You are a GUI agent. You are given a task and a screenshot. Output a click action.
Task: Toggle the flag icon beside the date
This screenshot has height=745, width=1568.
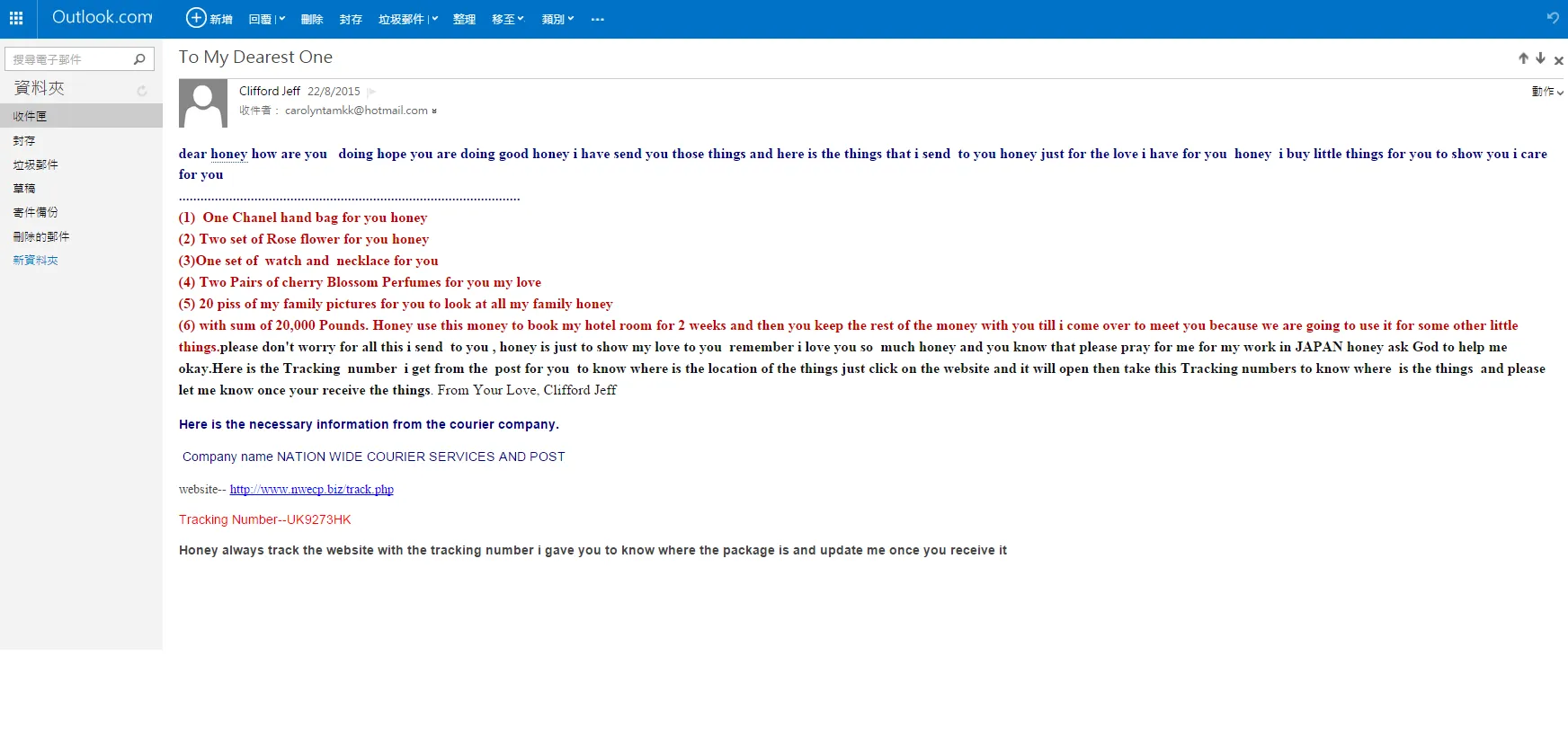[x=371, y=92]
